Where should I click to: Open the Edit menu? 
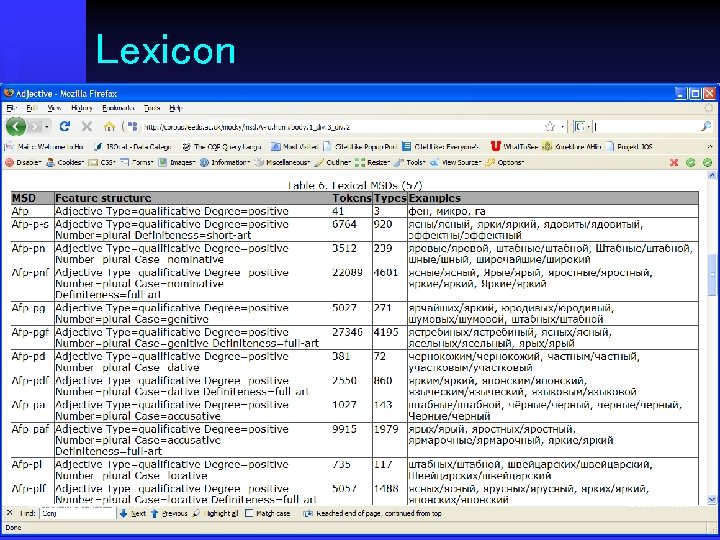coord(32,108)
